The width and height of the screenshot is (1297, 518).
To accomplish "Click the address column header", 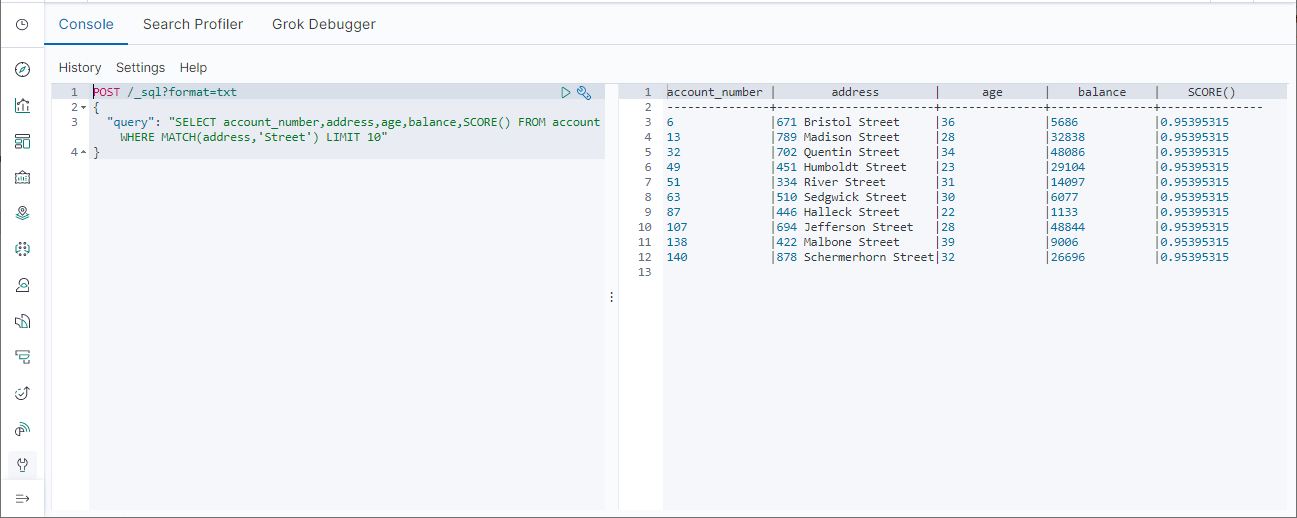I will 855,92.
